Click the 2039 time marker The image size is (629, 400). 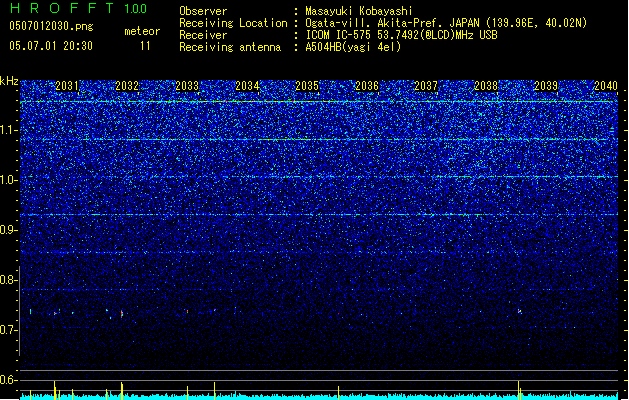point(546,86)
